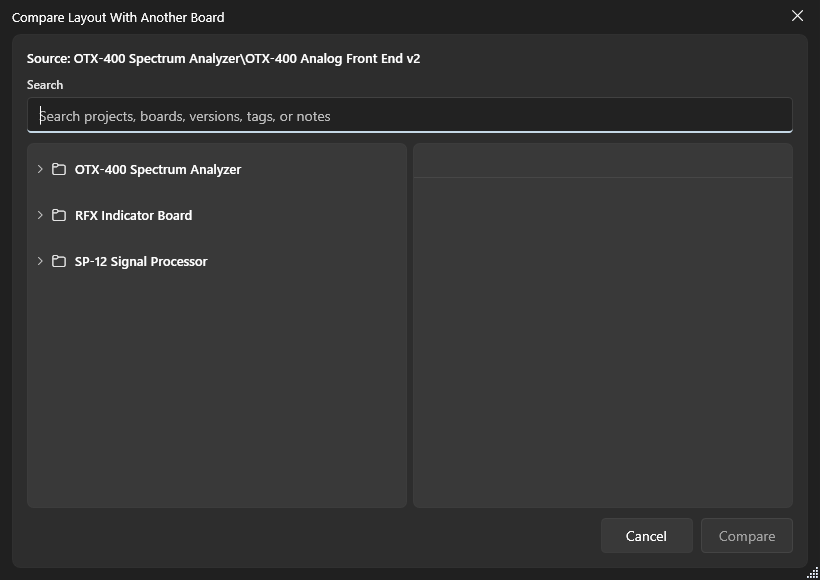Click the Search label above the field
Viewport: 820px width, 580px height.
[45, 85]
